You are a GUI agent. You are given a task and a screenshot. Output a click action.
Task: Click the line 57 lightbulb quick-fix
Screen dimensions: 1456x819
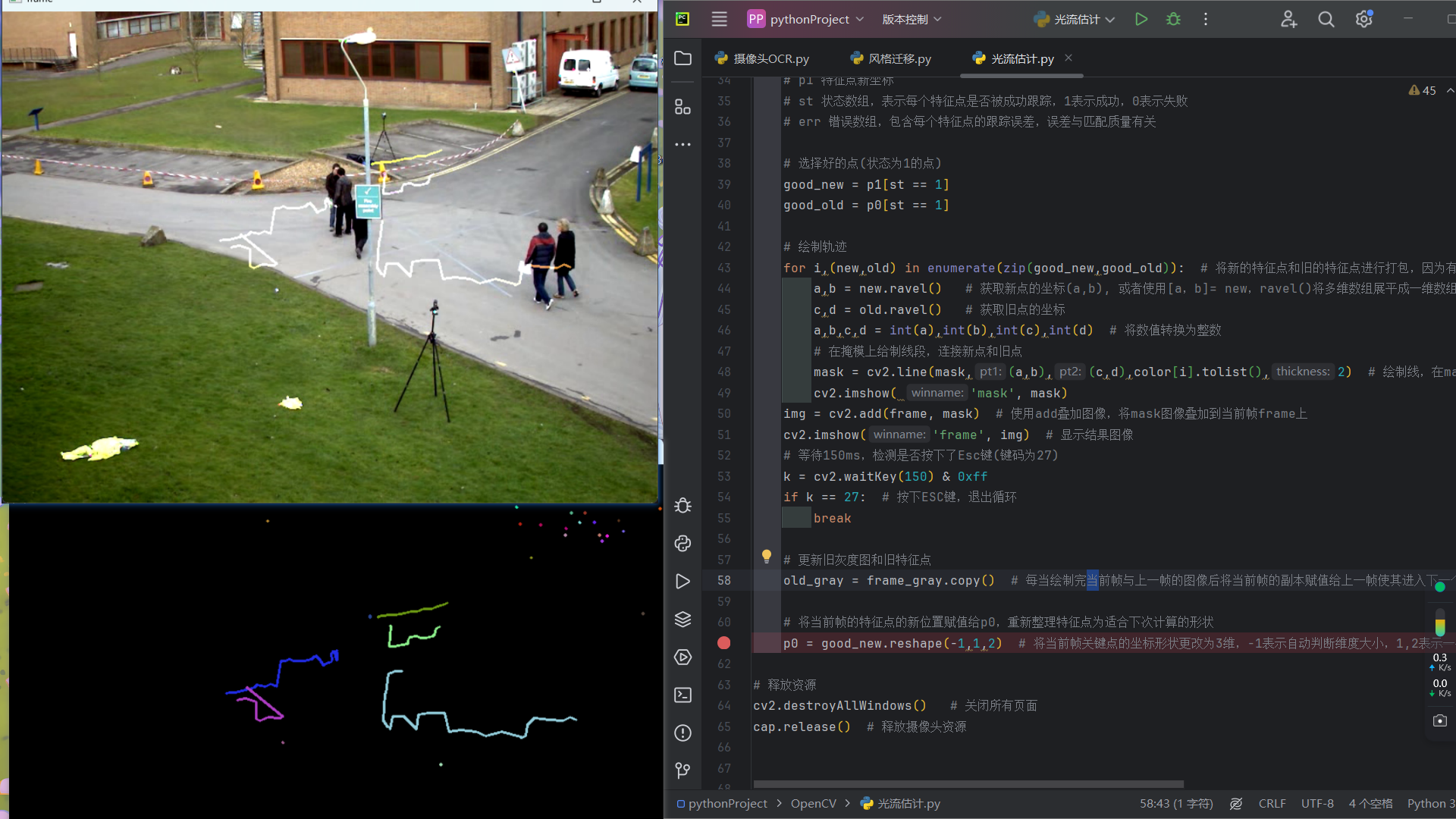[x=766, y=557]
